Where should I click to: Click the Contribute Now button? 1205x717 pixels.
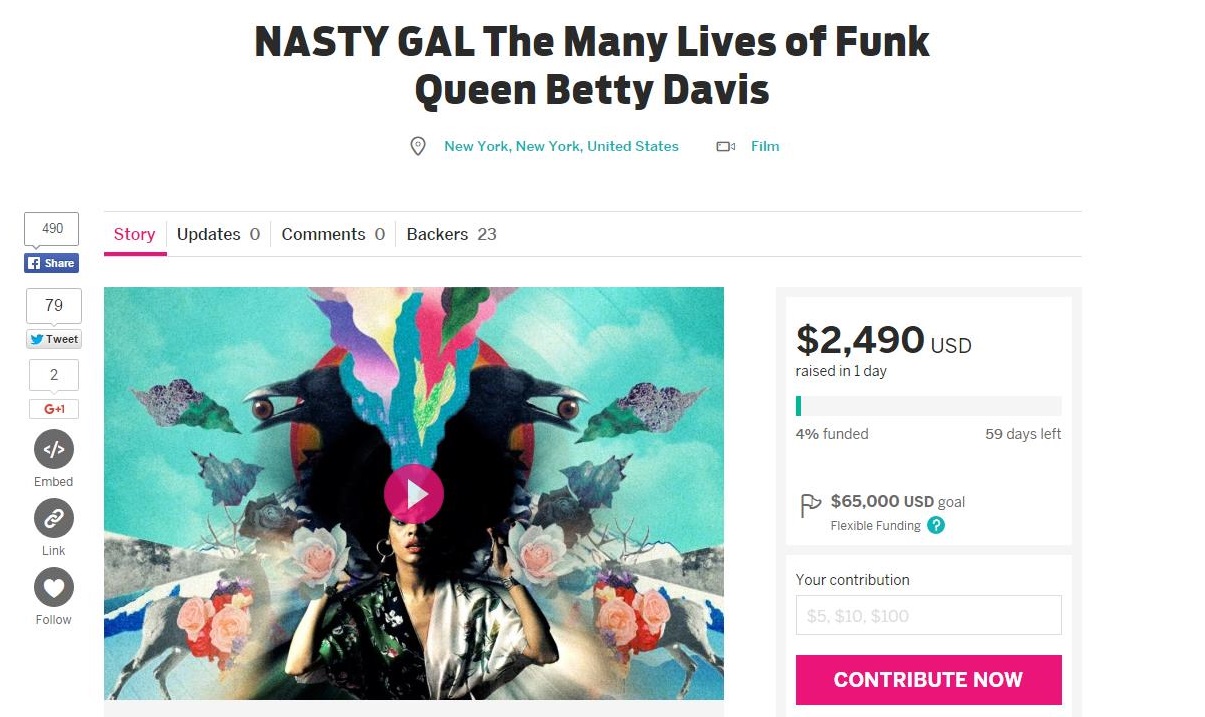click(x=928, y=680)
